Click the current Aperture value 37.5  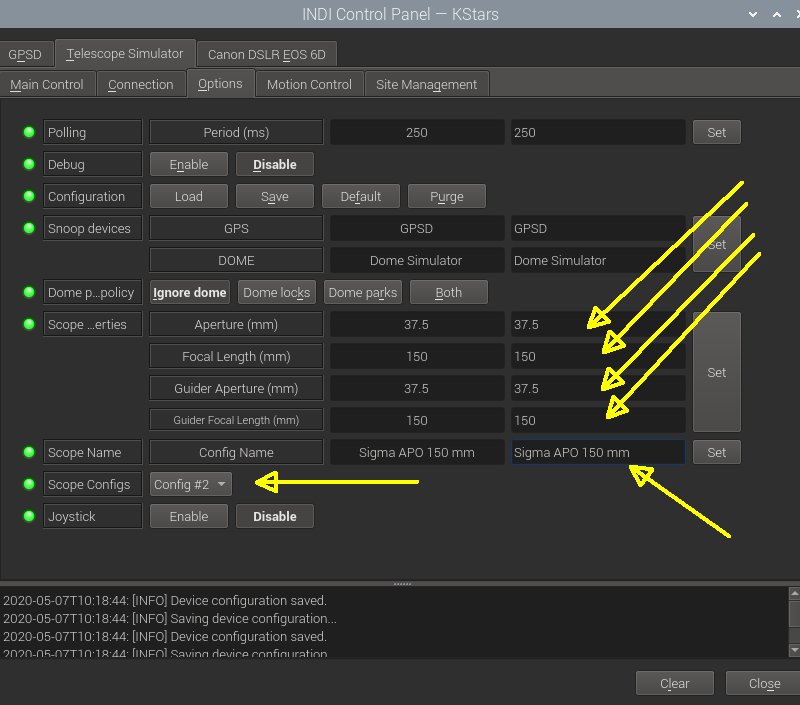(417, 324)
